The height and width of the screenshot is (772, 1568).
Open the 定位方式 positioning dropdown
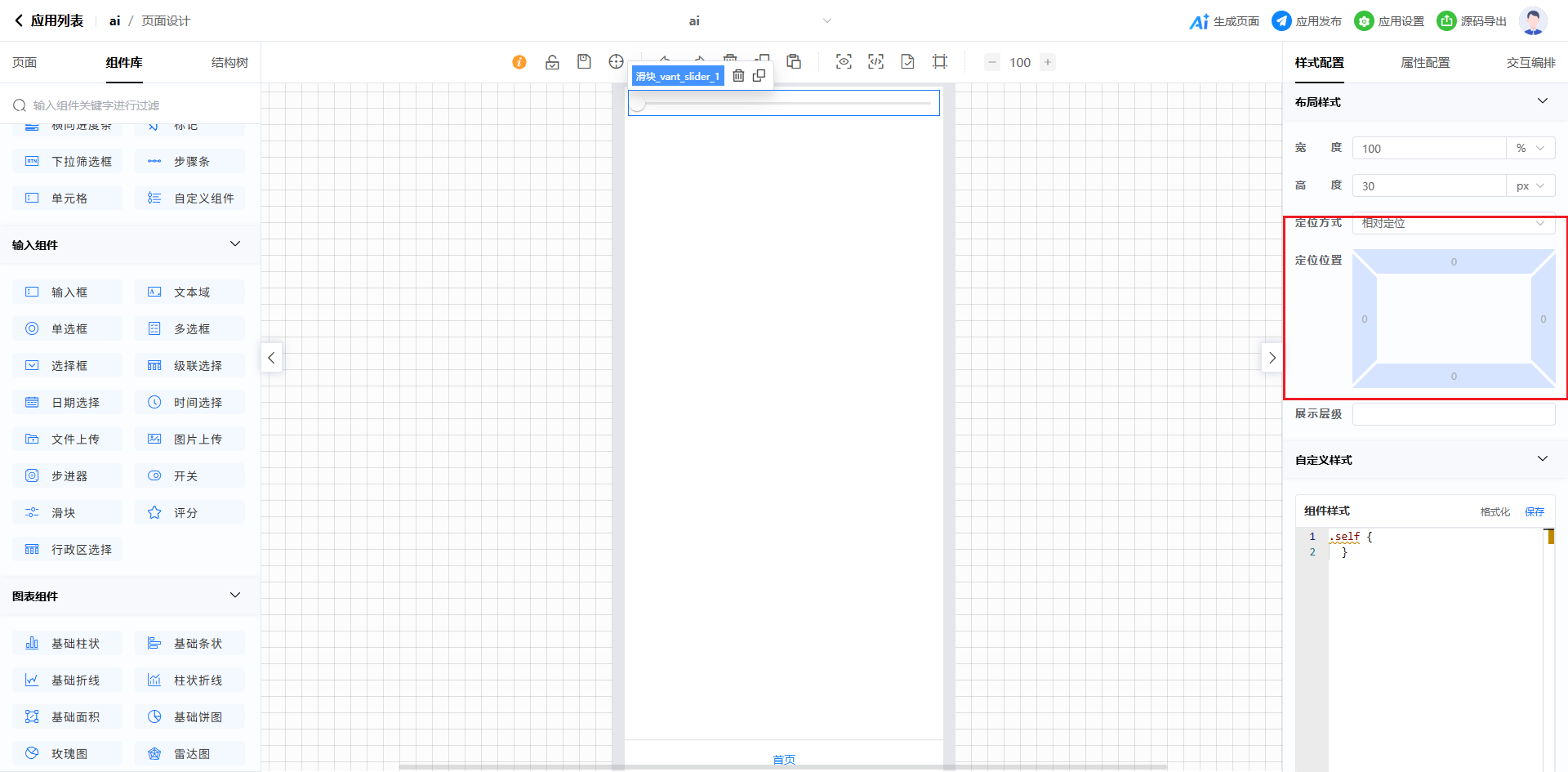tap(1453, 224)
